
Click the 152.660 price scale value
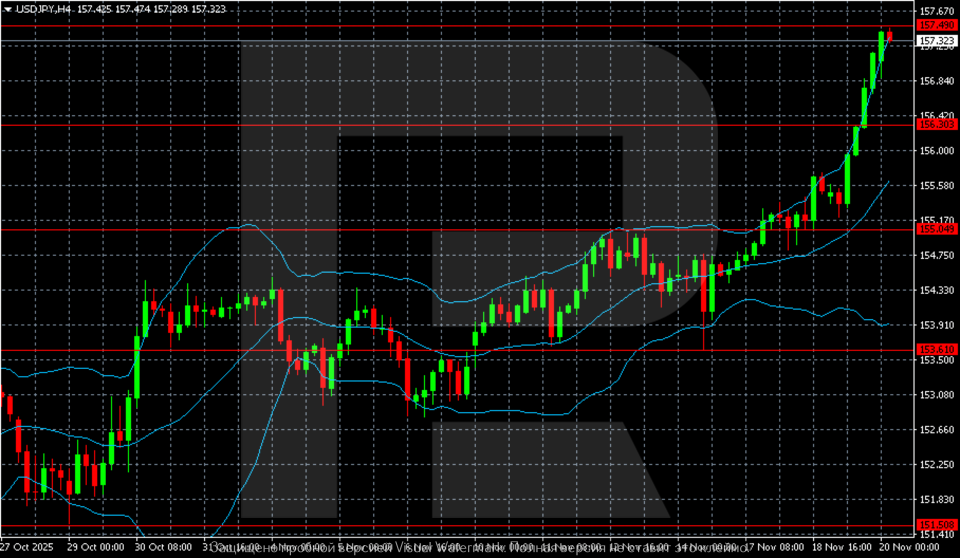click(936, 430)
